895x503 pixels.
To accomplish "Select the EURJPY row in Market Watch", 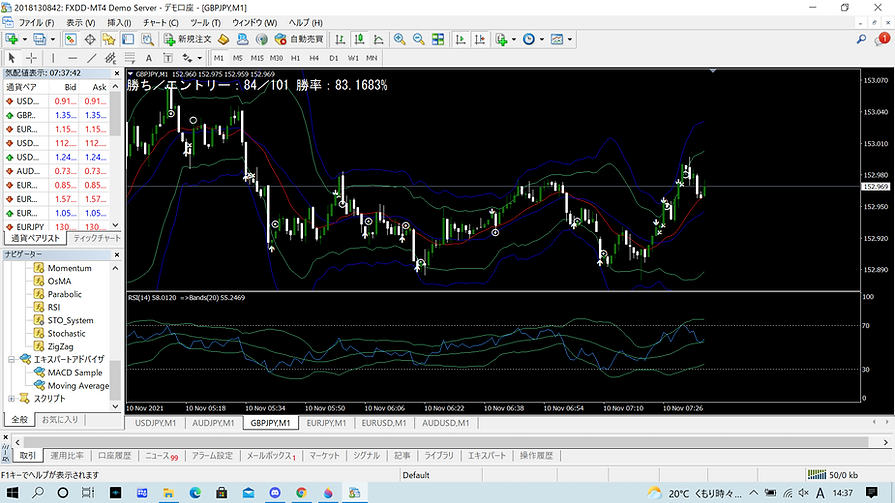I will [x=56, y=227].
